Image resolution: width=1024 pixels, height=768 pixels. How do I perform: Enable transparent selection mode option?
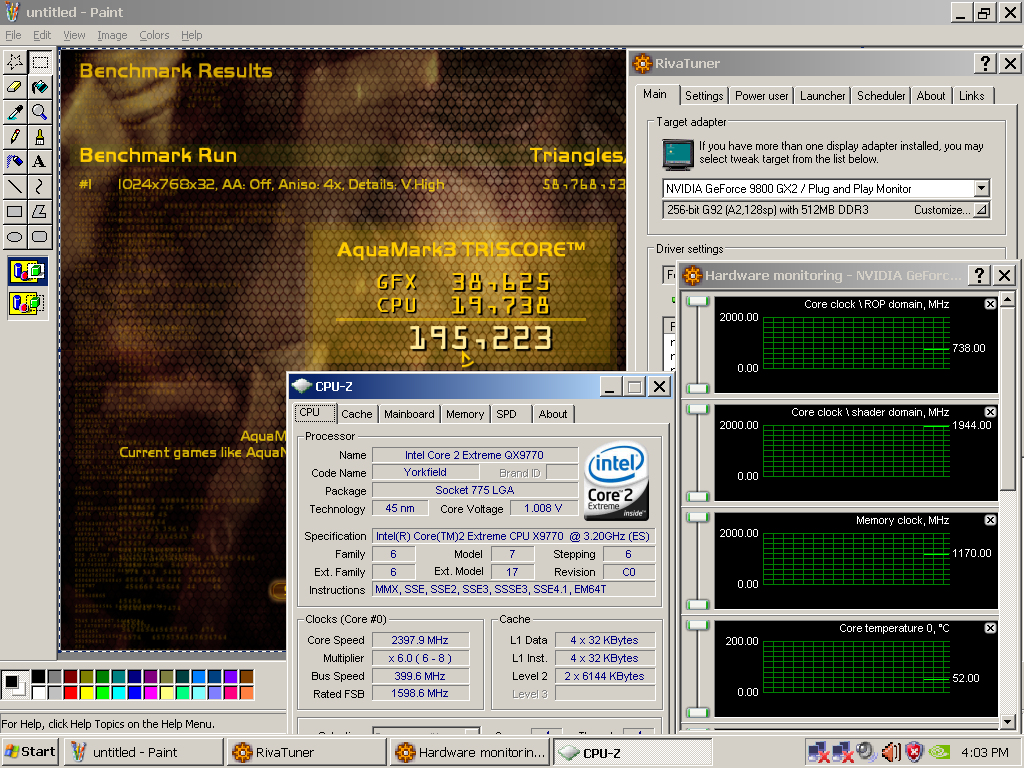(x=27, y=302)
